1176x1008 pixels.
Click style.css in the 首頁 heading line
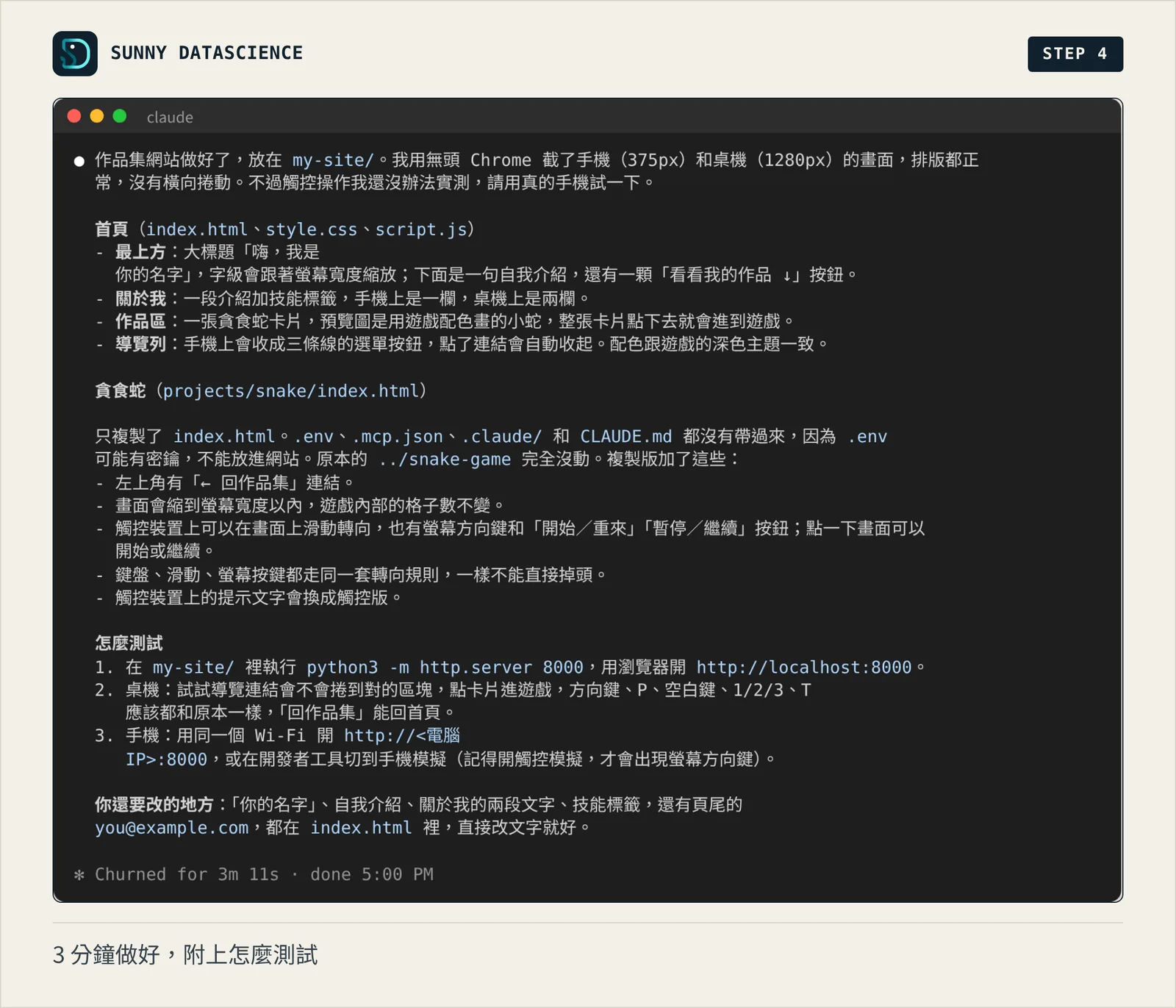pos(311,229)
